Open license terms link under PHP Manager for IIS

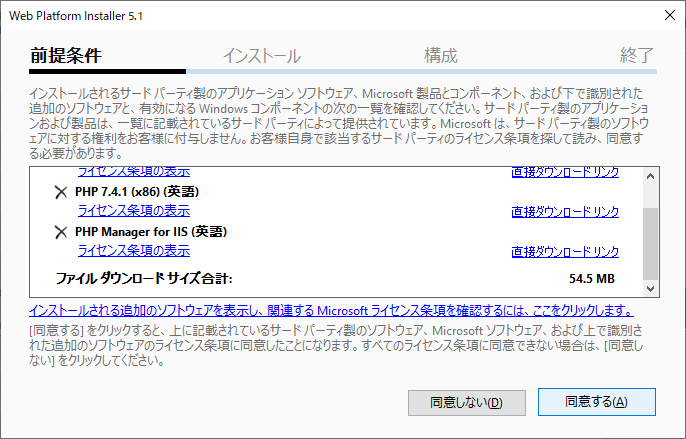pyautogui.click(x=134, y=251)
